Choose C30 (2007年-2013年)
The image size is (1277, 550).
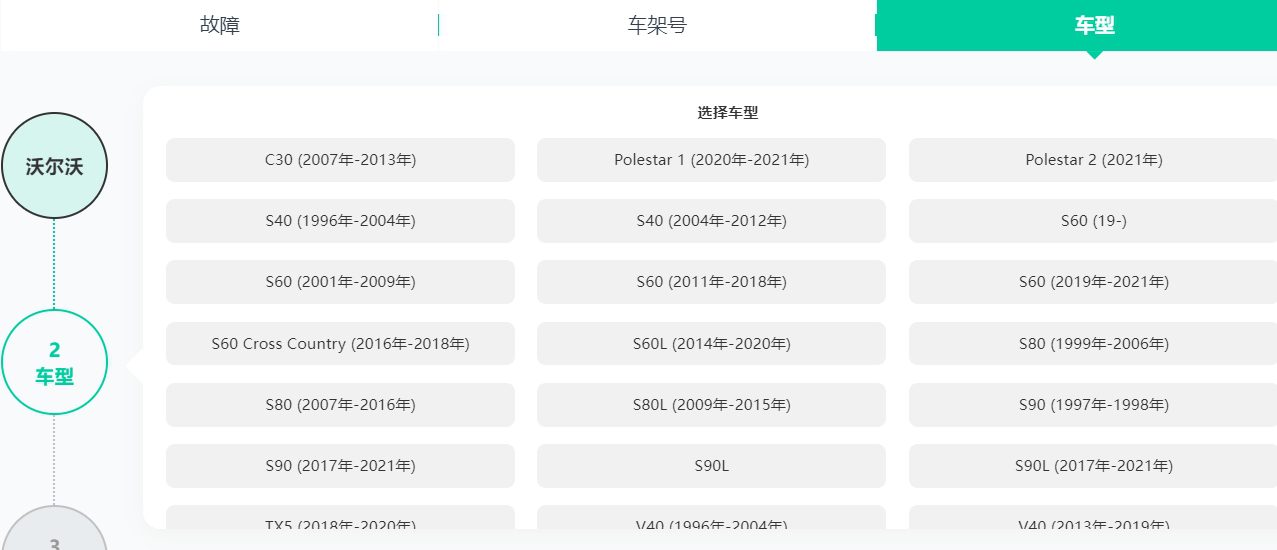click(340, 160)
